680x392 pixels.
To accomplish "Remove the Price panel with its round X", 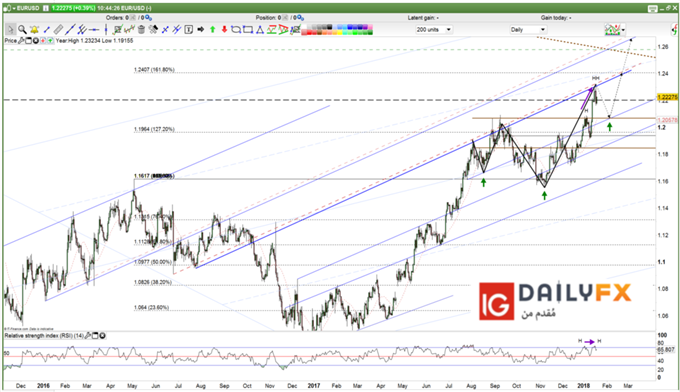I will pos(36,41).
